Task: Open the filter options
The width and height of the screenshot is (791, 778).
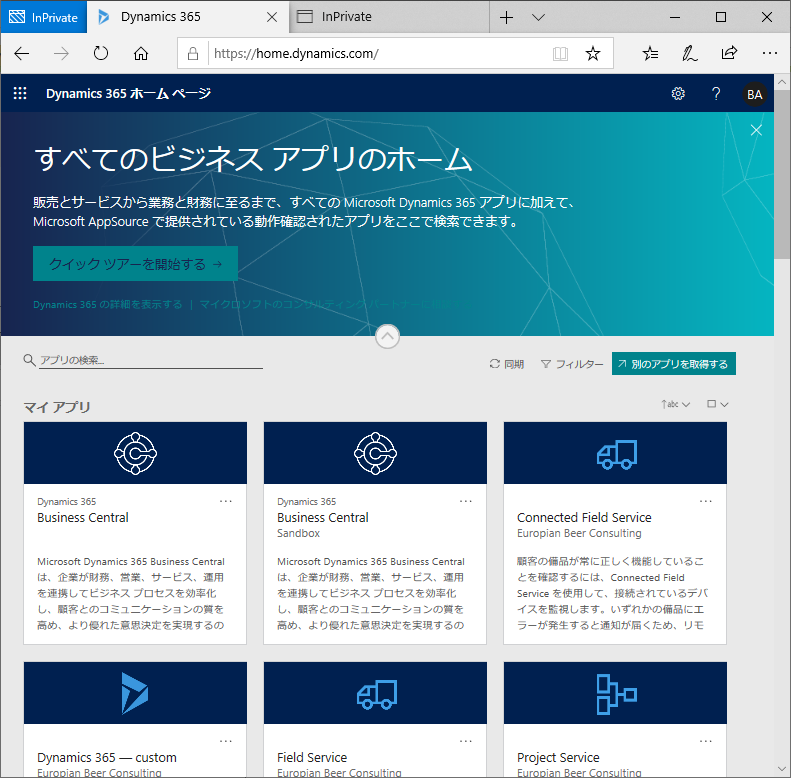Action: (x=572, y=364)
